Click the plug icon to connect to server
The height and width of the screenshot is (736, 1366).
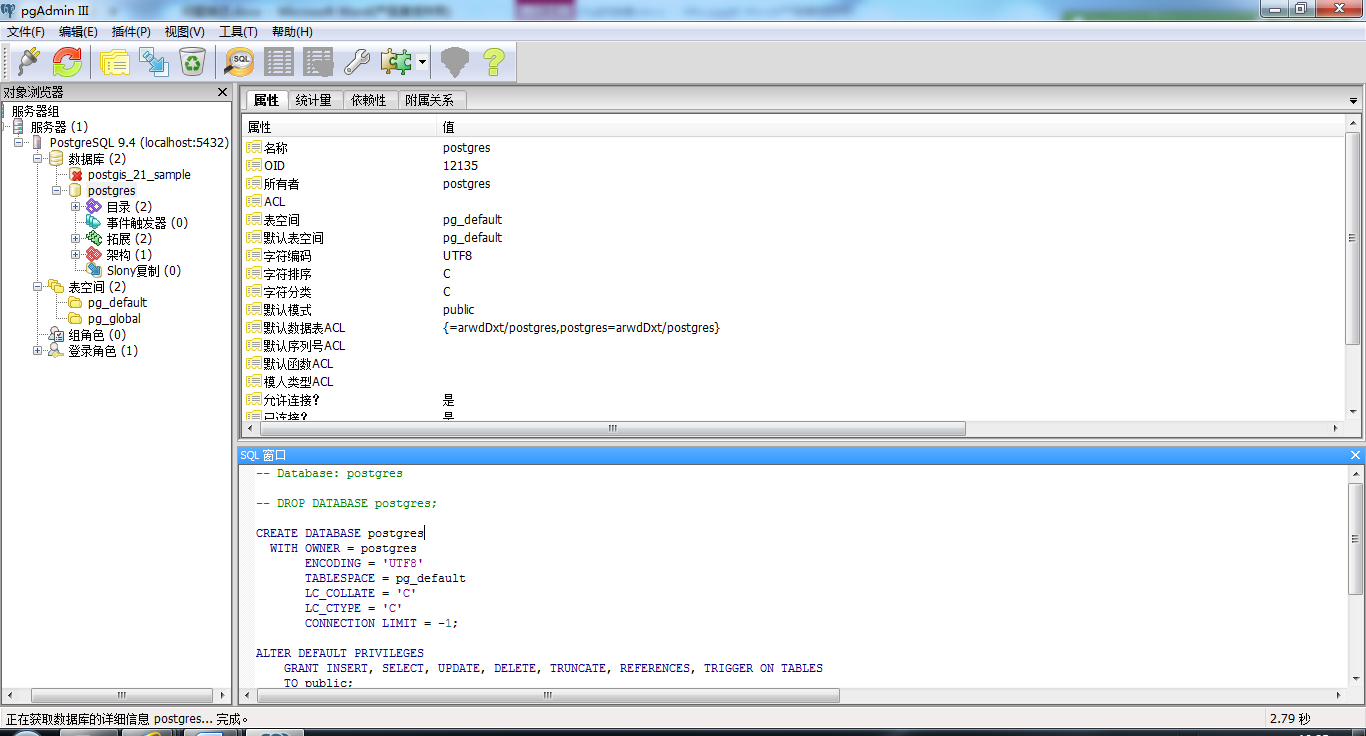click(x=28, y=62)
